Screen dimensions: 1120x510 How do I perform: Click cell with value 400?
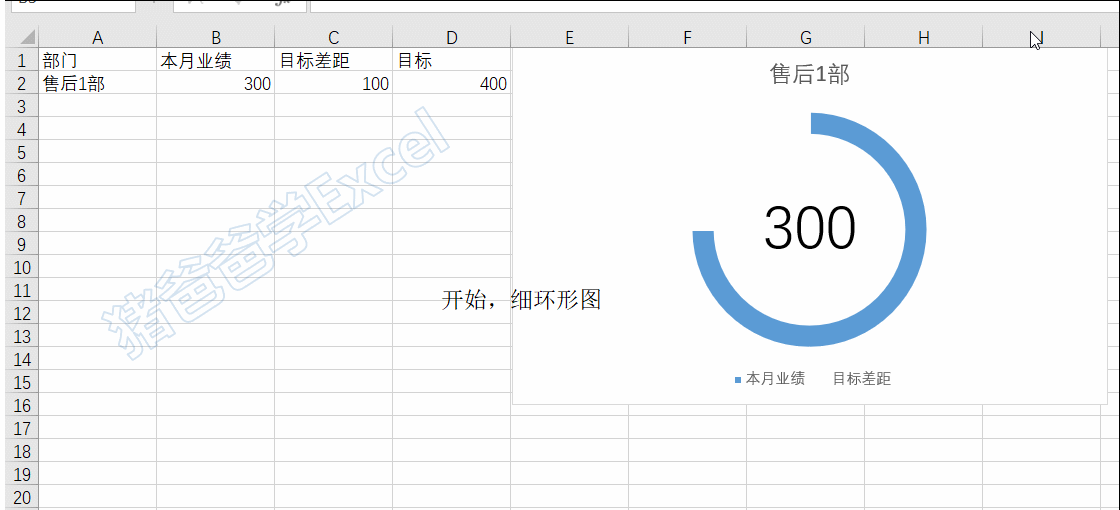451,83
